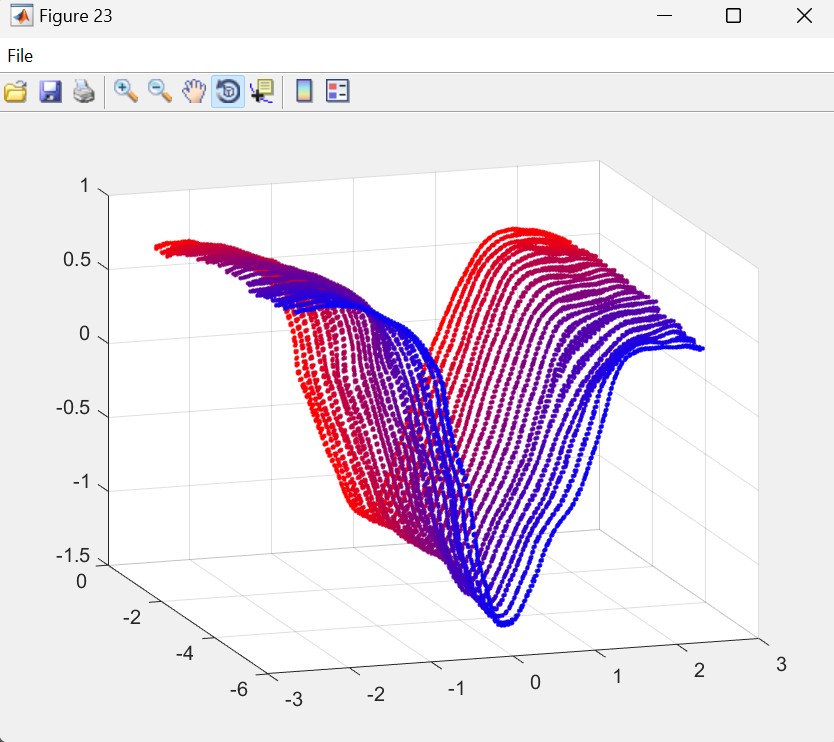Click the Open File folder icon
The width and height of the screenshot is (834, 742).
pos(16,92)
